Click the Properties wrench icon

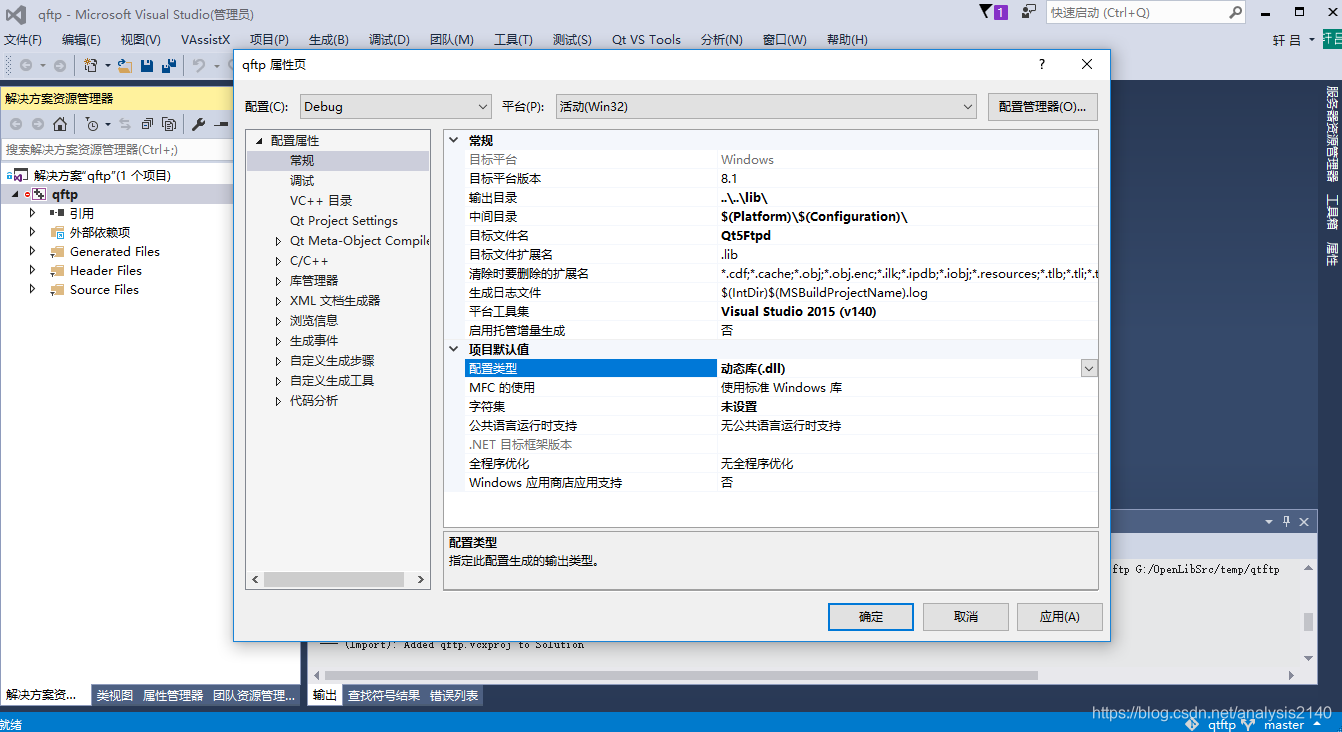pos(198,124)
